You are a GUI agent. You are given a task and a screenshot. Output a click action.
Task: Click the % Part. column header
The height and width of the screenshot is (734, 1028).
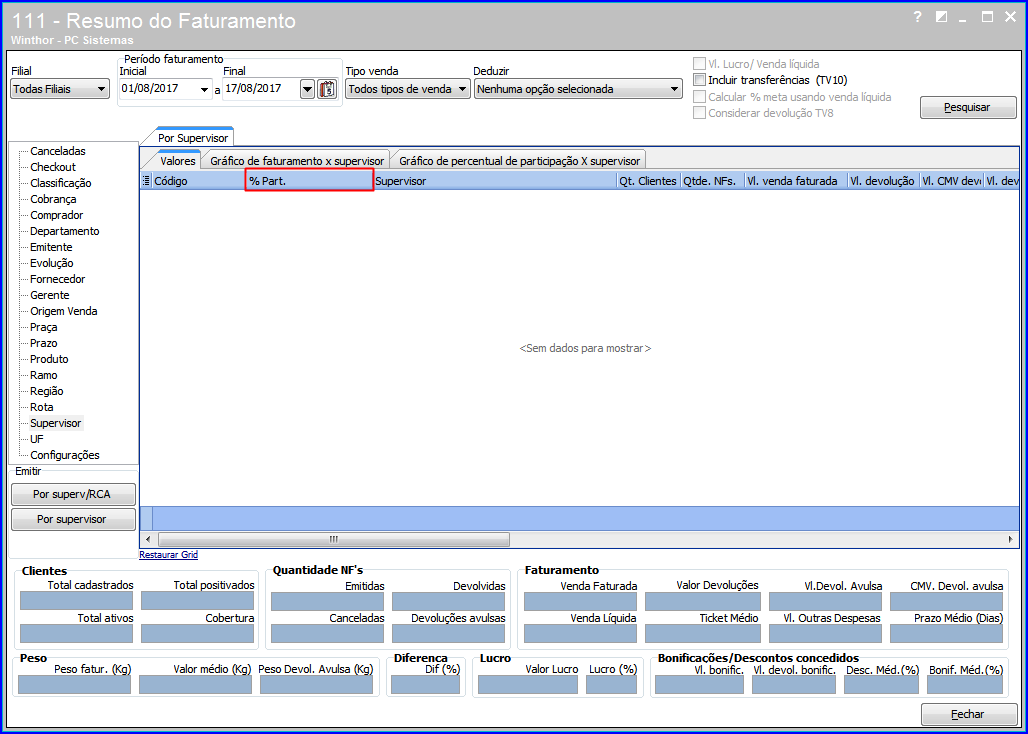pos(309,180)
